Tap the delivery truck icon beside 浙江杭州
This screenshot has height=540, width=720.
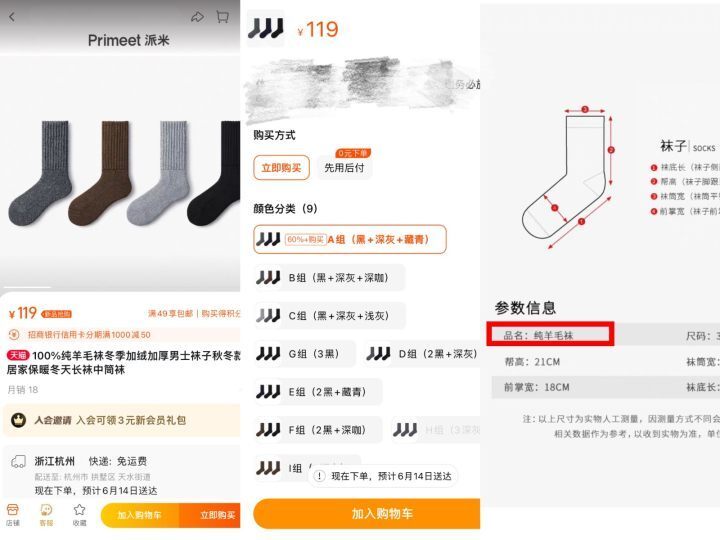(18, 461)
